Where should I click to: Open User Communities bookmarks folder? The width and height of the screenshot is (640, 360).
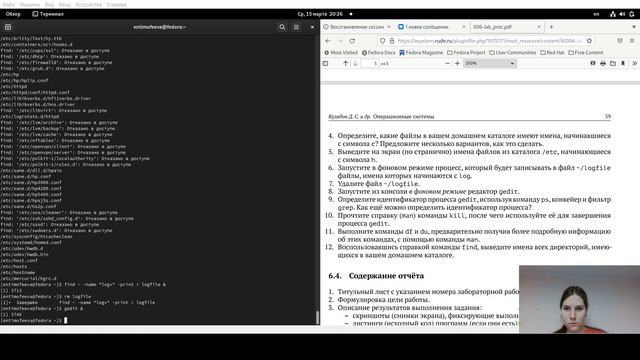(x=513, y=53)
